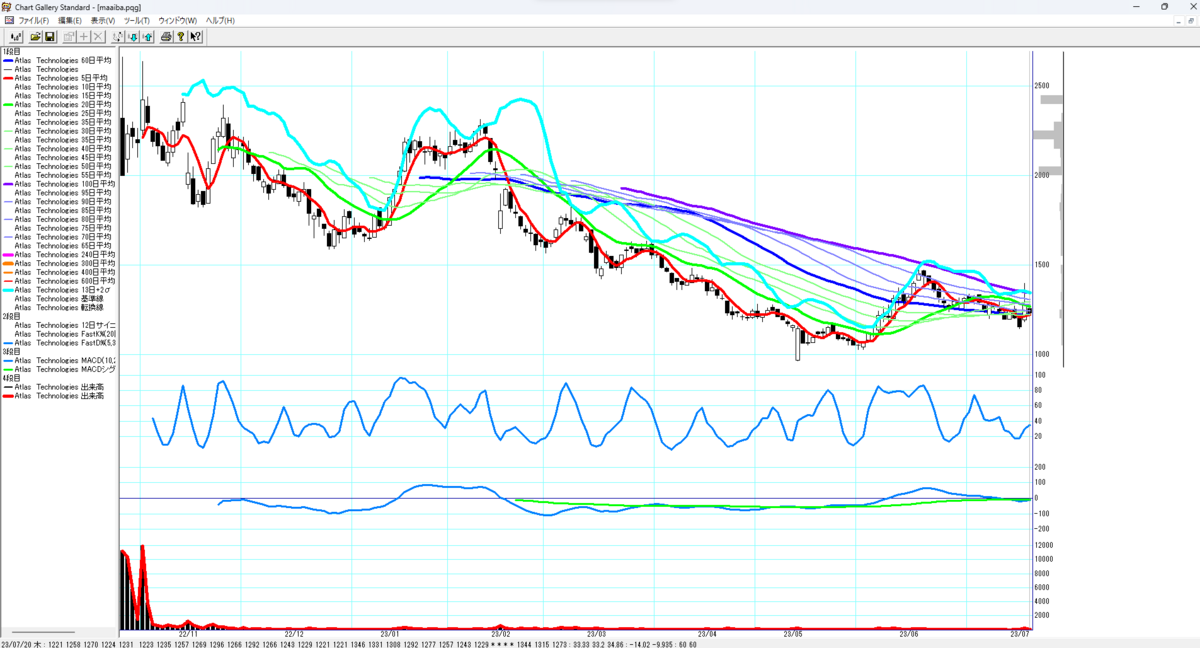Click the new chart toolbar icon
The height and width of the screenshot is (648, 1200).
click(17, 37)
